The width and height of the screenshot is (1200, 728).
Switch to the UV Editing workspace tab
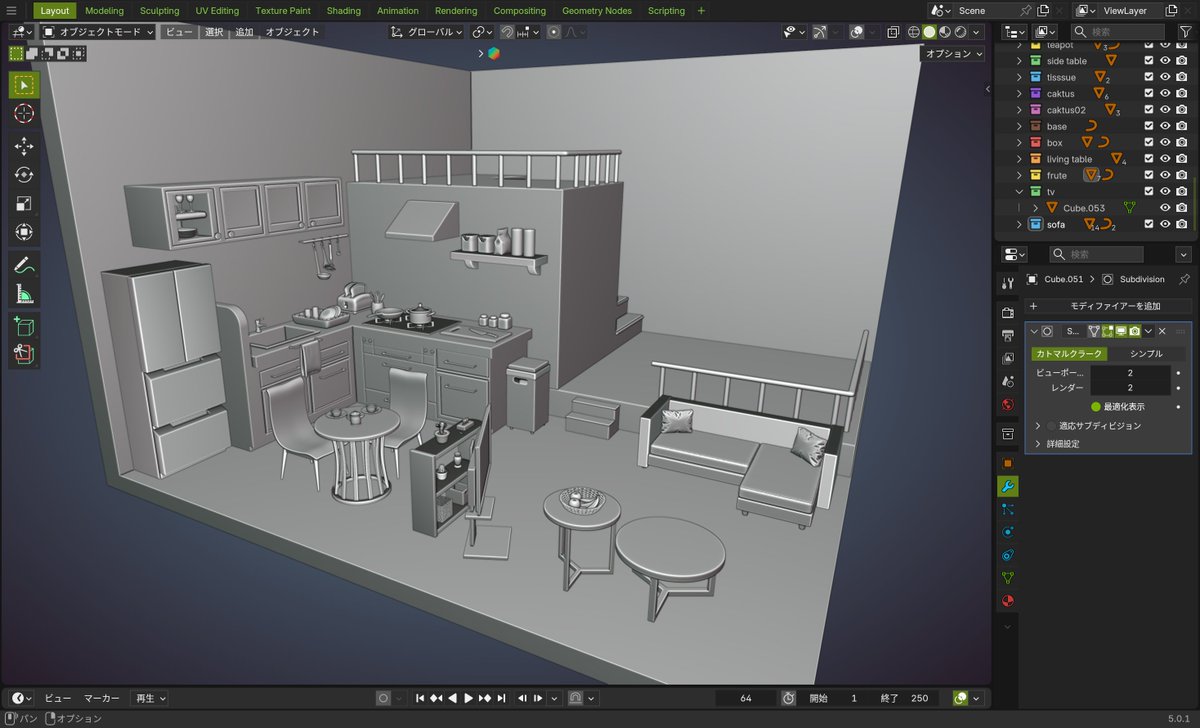pyautogui.click(x=217, y=11)
